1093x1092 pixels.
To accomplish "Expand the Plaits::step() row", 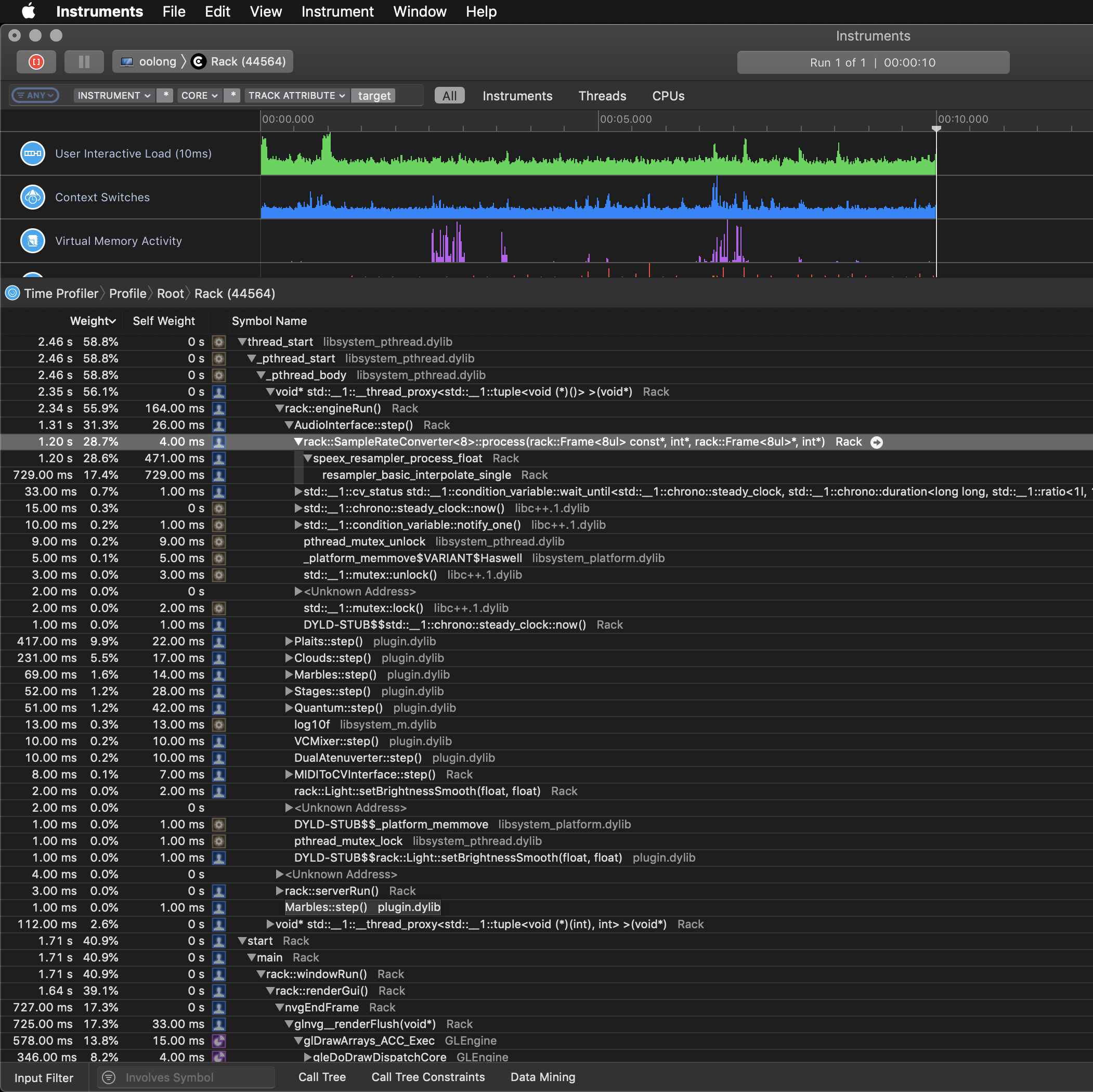I will (289, 641).
